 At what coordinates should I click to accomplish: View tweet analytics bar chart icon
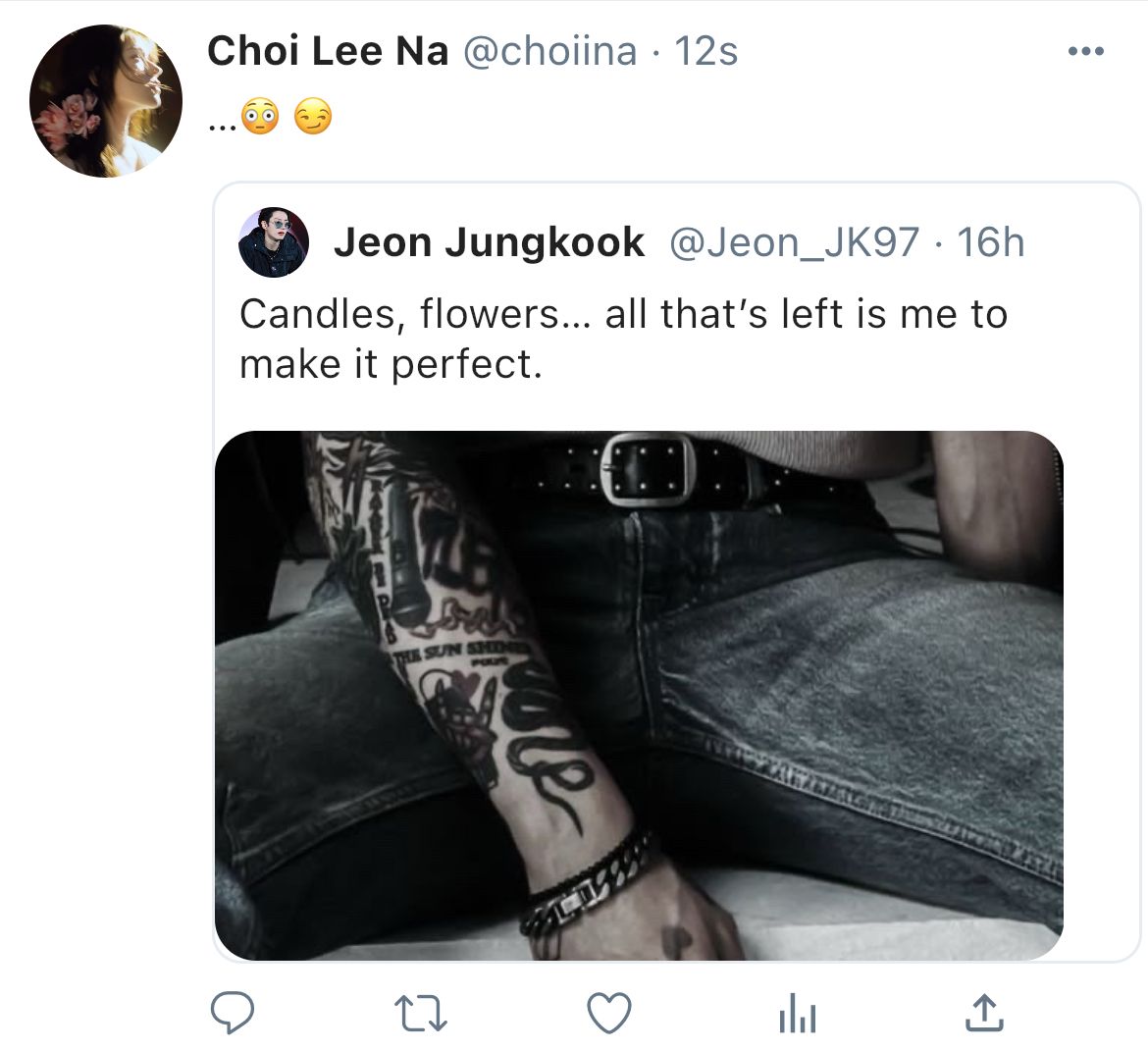tap(797, 1014)
